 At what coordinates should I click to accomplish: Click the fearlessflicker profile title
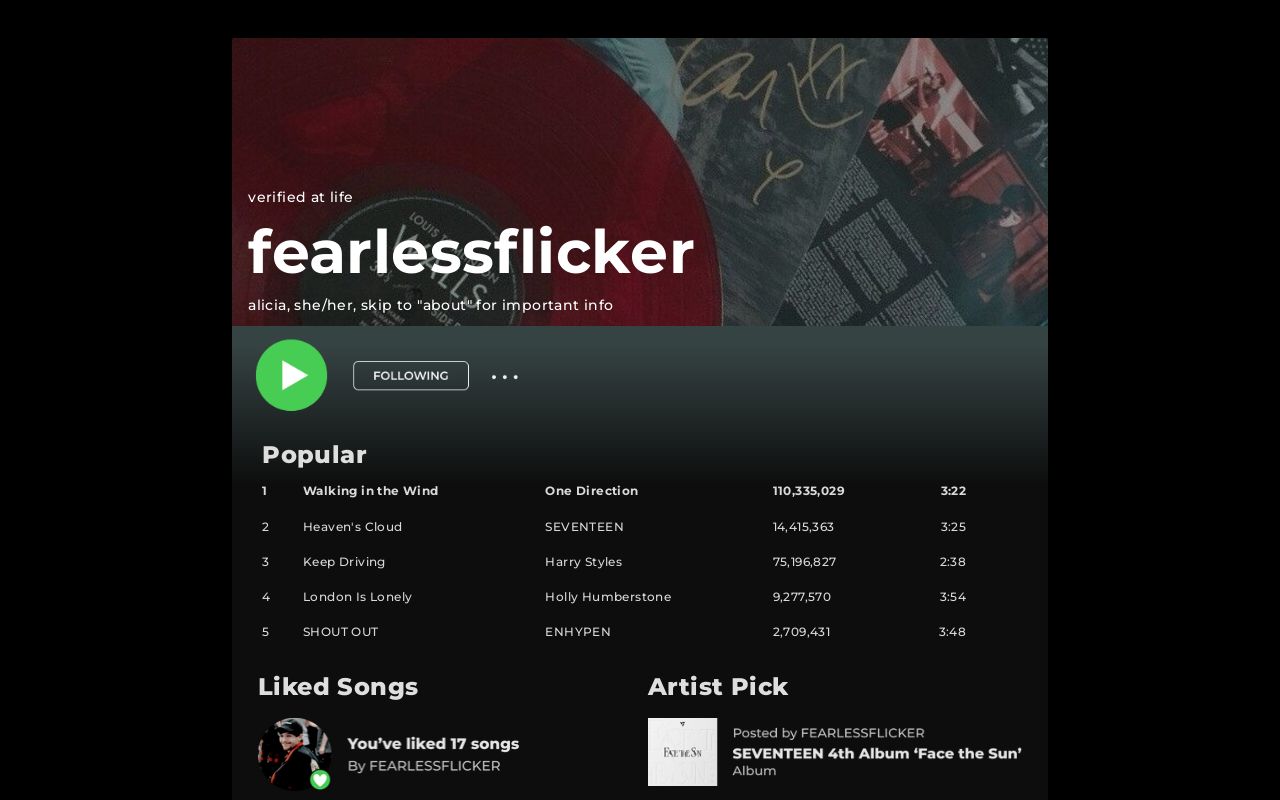(471, 251)
